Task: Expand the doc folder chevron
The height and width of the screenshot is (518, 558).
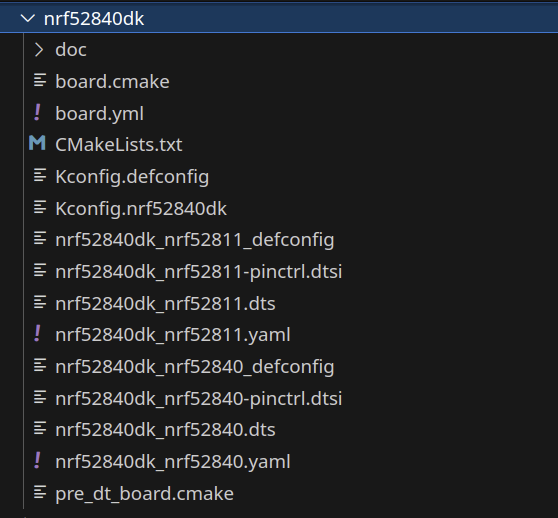Action: (39, 50)
